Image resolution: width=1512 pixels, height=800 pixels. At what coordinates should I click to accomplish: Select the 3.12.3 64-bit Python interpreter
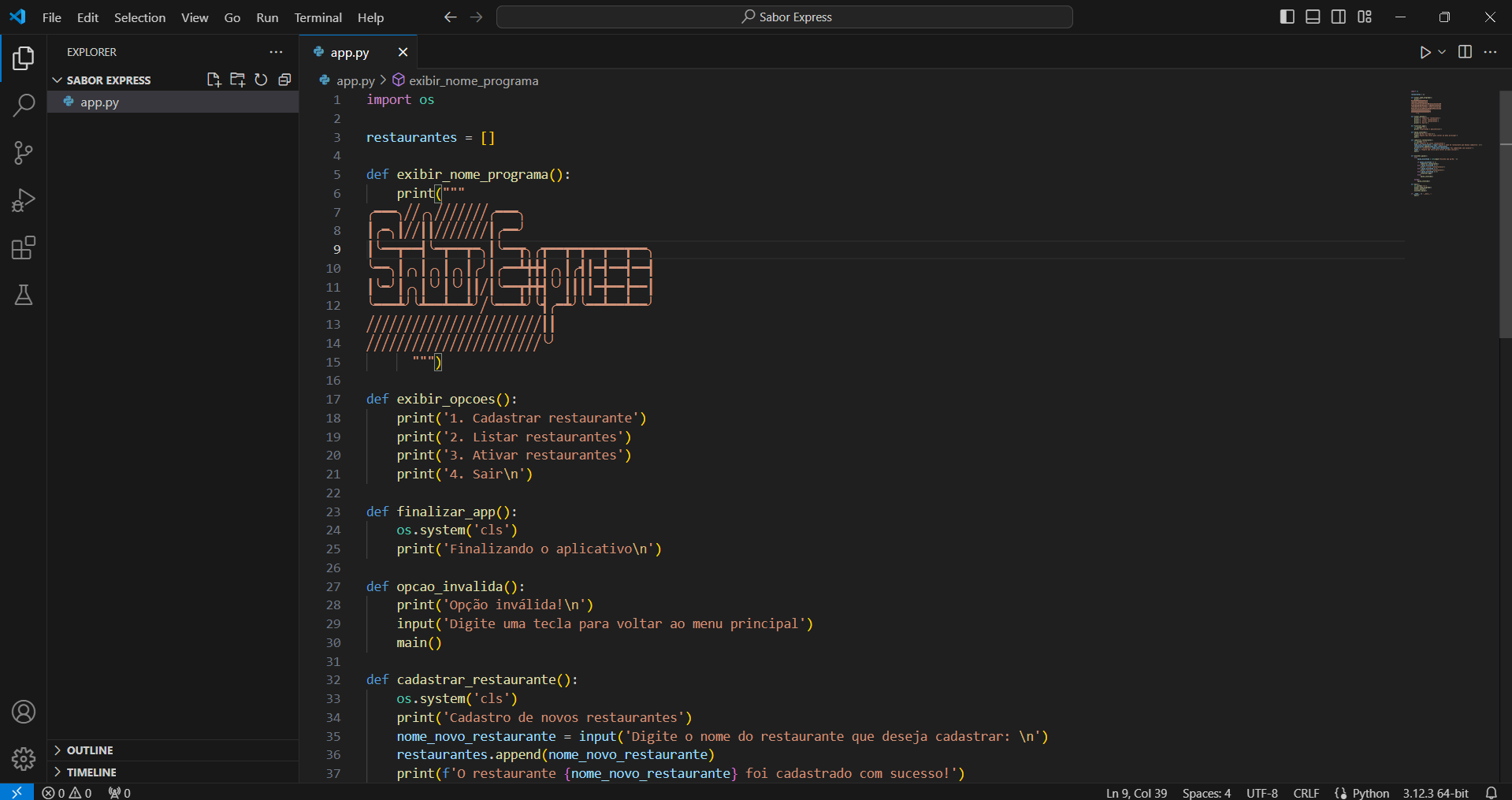pos(1436,793)
